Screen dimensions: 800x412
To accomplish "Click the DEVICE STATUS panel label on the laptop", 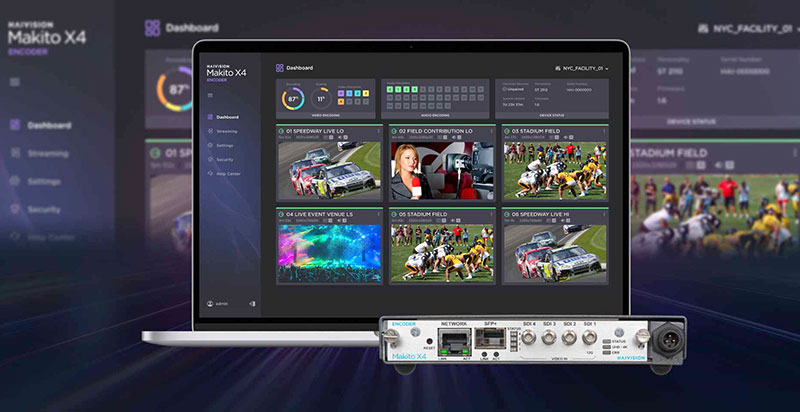I will [x=552, y=115].
